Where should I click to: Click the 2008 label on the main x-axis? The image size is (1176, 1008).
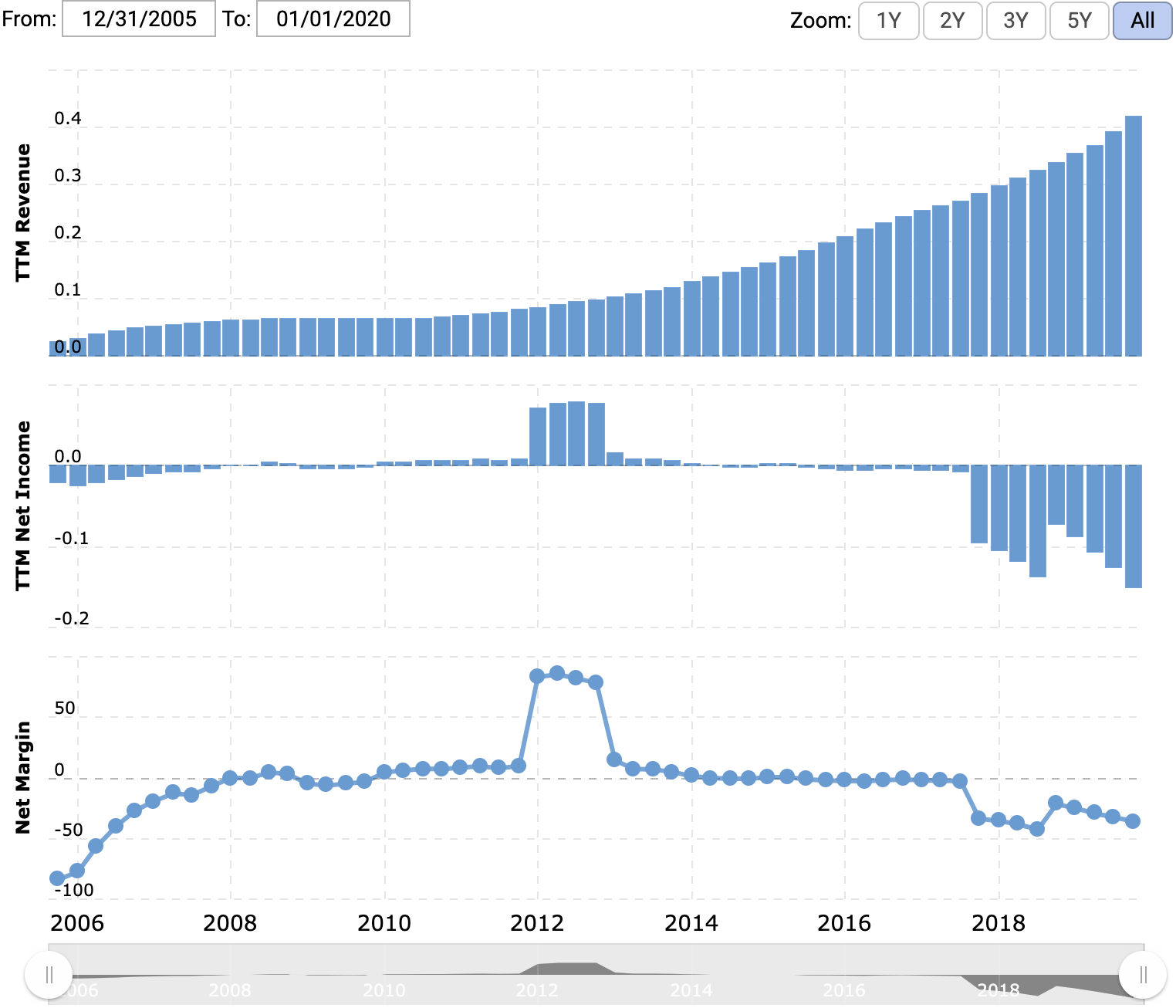coord(230,922)
